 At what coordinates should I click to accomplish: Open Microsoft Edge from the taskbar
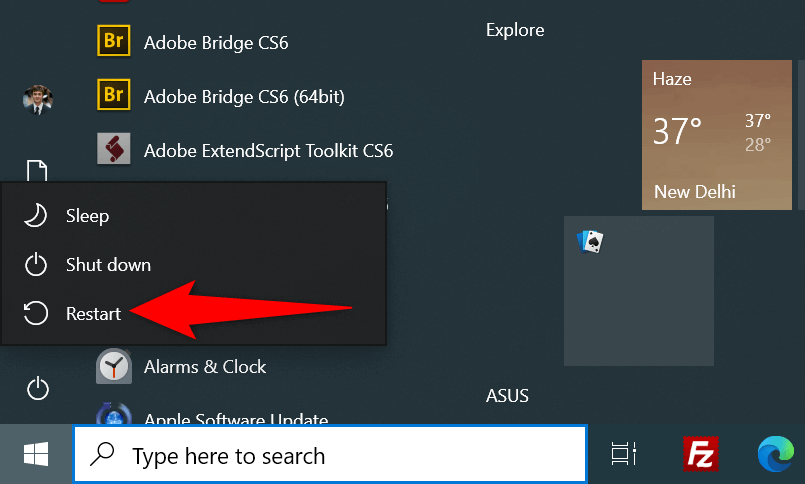pyautogui.click(x=772, y=456)
